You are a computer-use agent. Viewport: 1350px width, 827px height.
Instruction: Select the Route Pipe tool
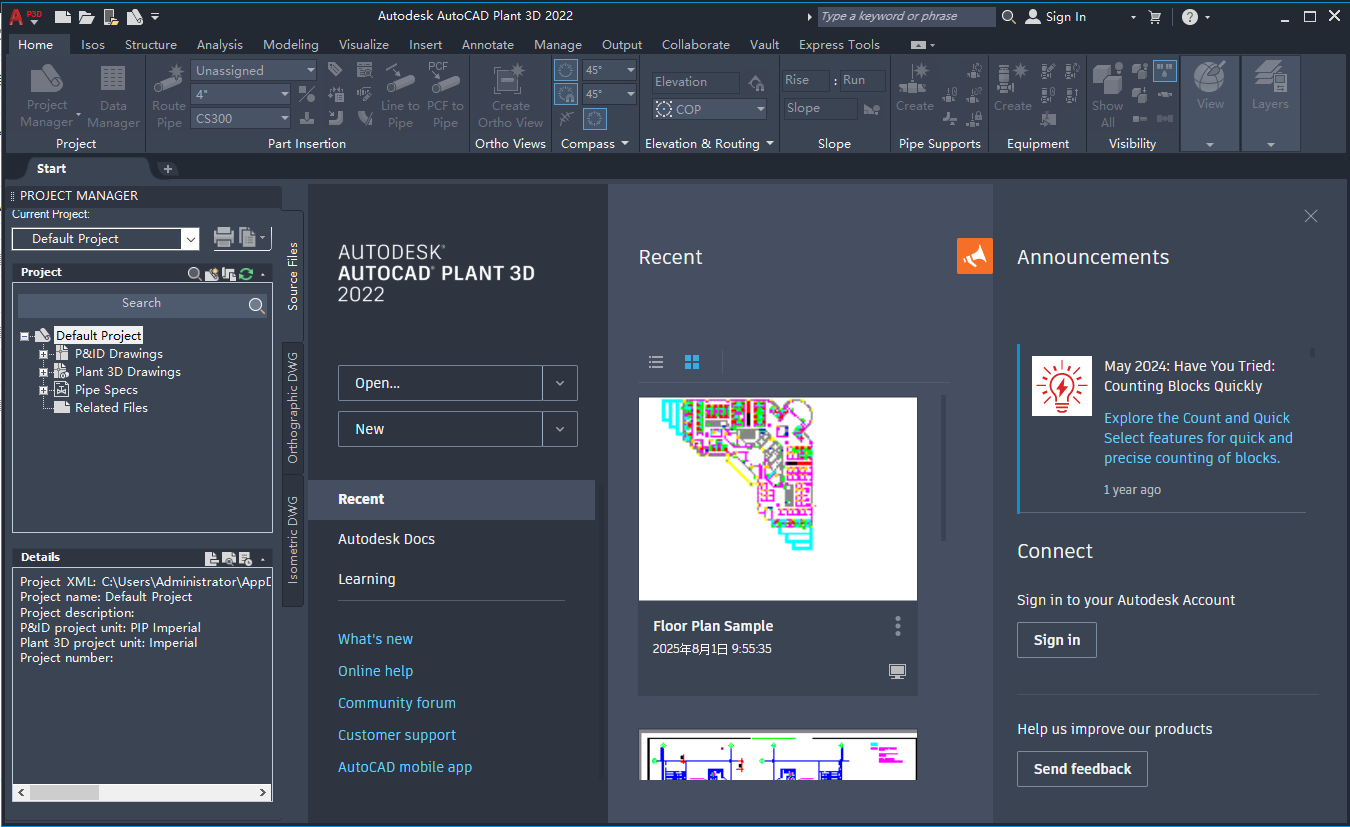[167, 95]
